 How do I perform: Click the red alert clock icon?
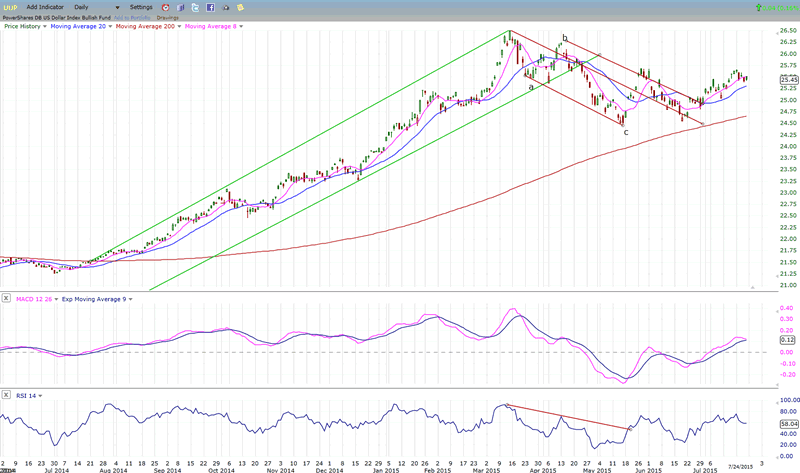click(166, 7)
